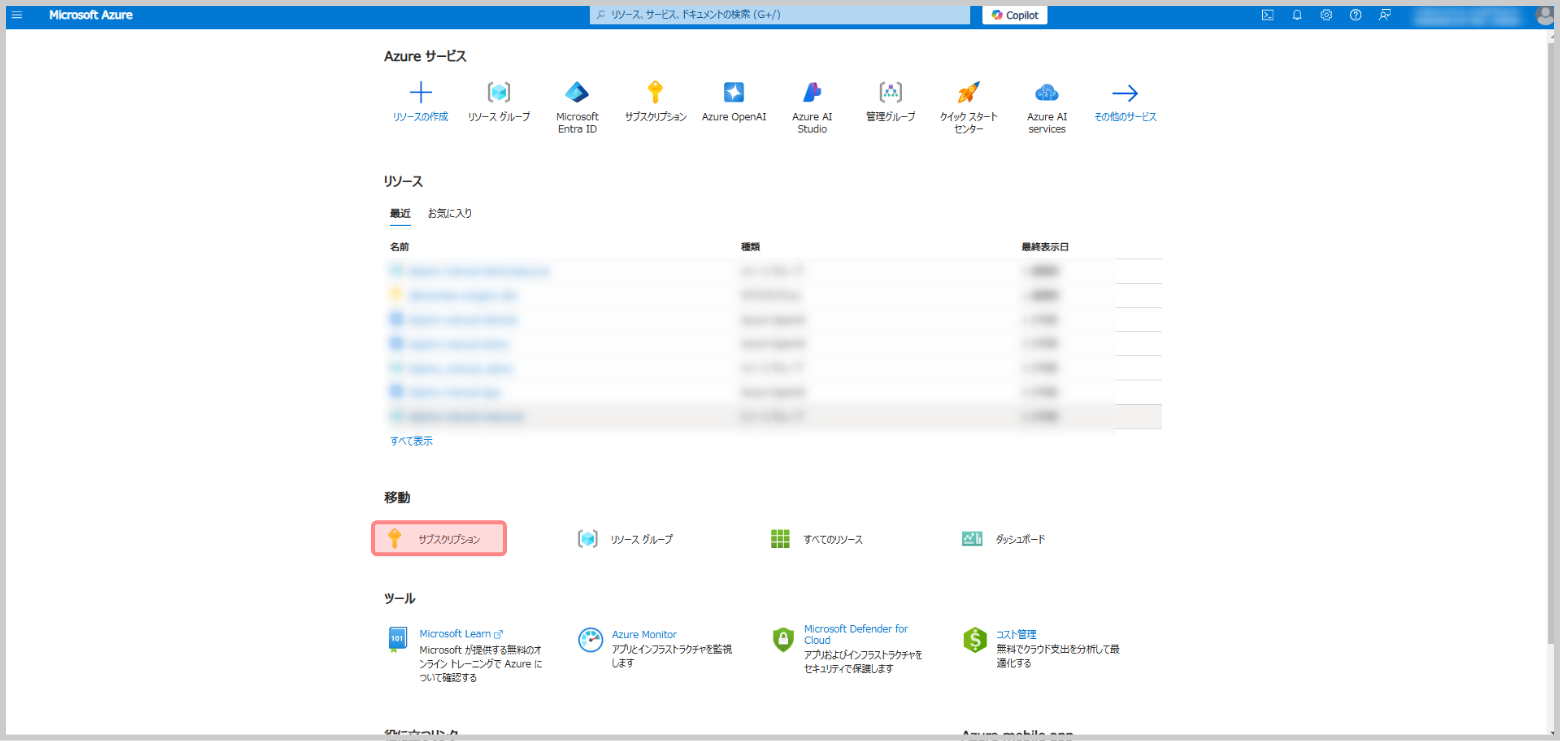Click the Microsoft Azure home title
1560x741 pixels.
(x=91, y=15)
